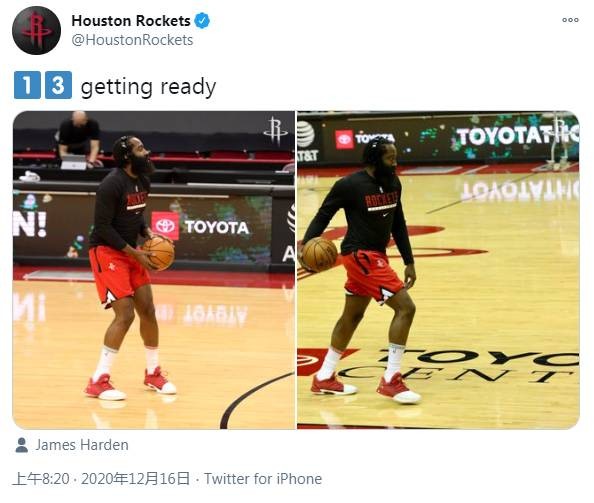Click the 2020年12月16日 date text

(135, 479)
